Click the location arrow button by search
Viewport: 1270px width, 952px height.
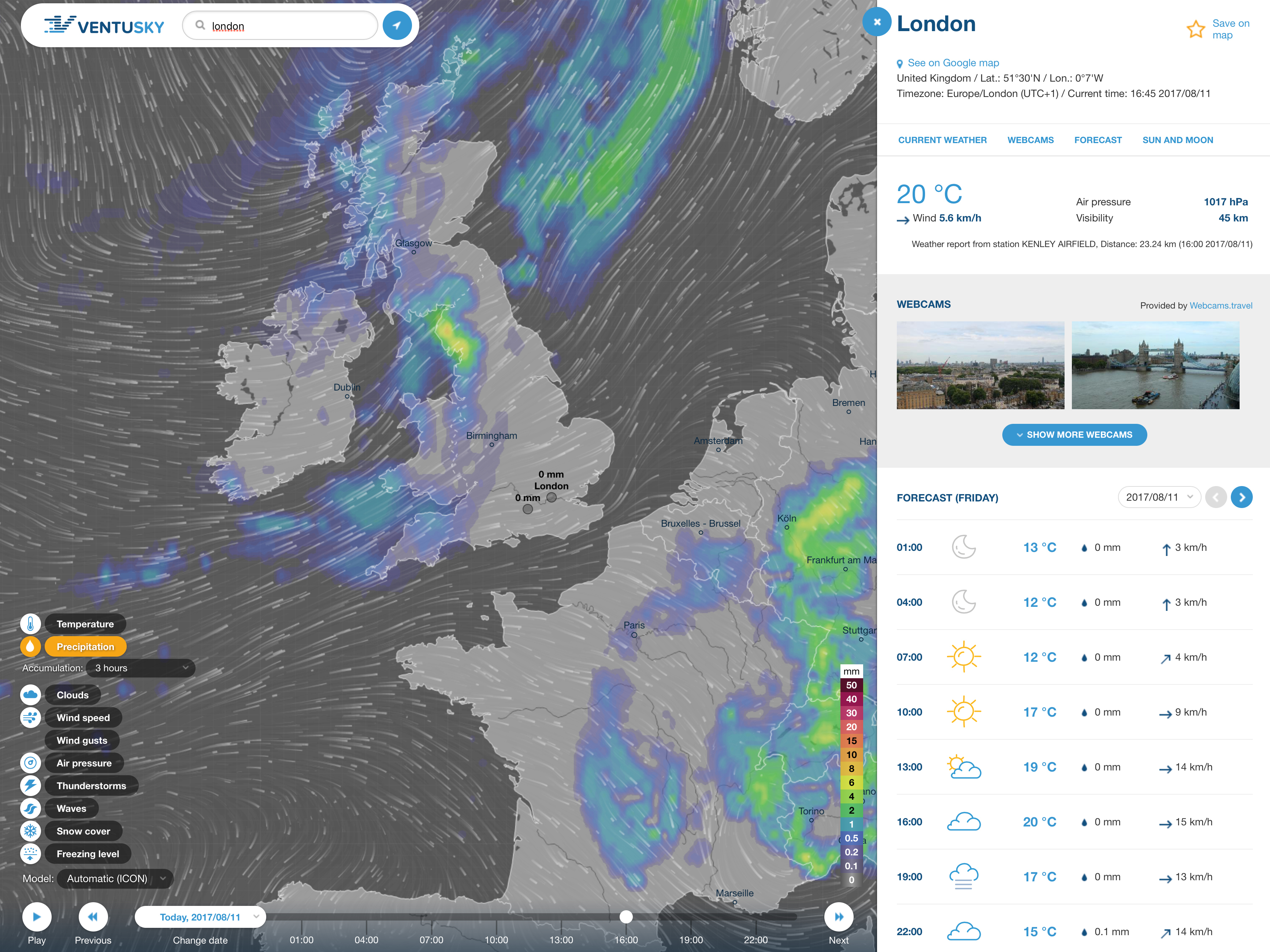tap(397, 26)
